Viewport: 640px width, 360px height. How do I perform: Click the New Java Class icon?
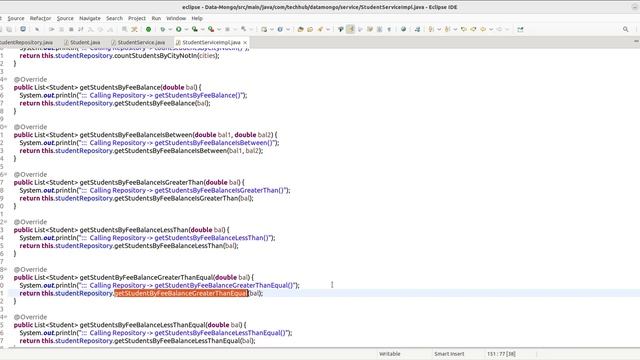[x=280, y=29]
